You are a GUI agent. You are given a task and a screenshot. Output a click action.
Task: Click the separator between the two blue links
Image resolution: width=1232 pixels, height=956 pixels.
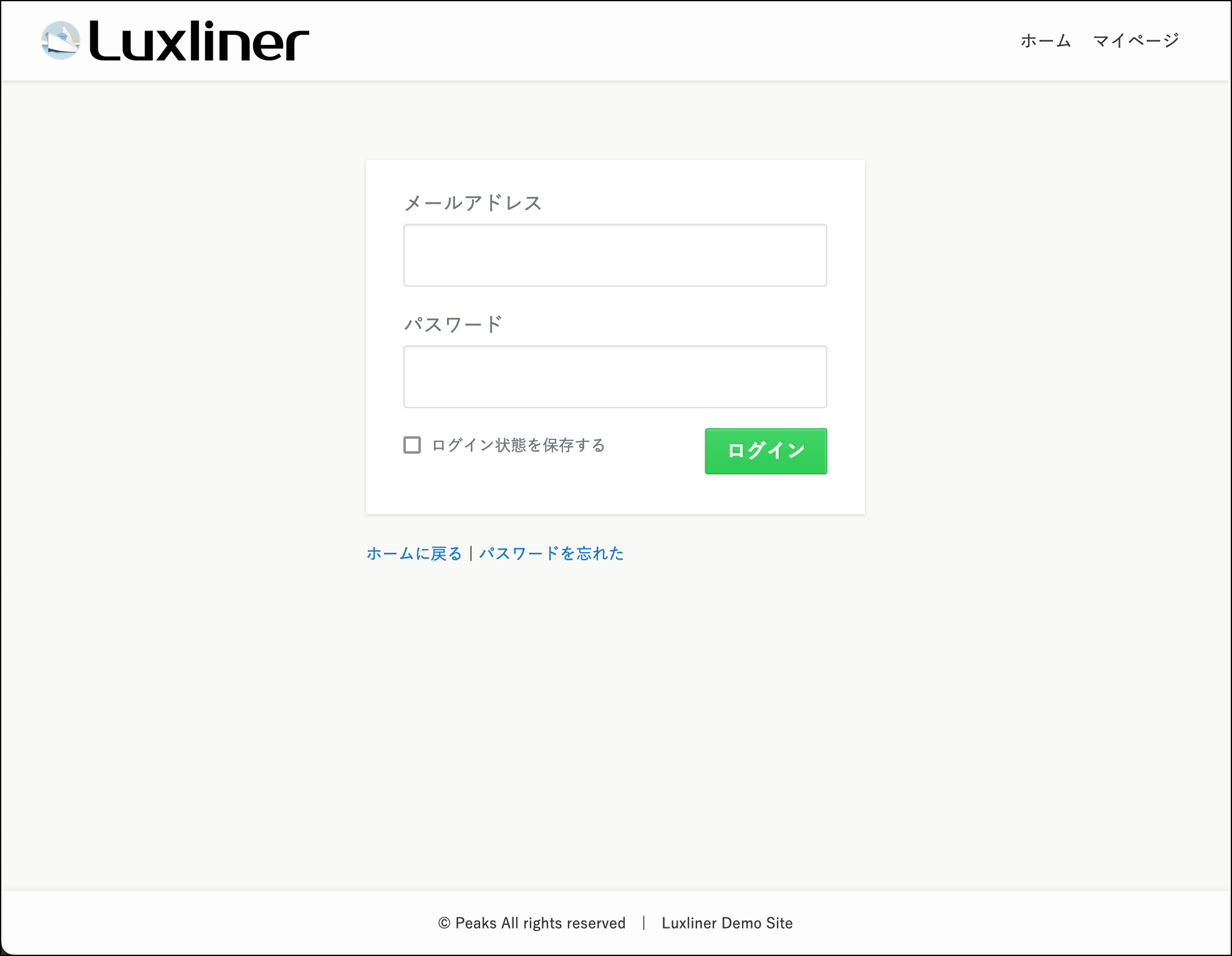[471, 553]
